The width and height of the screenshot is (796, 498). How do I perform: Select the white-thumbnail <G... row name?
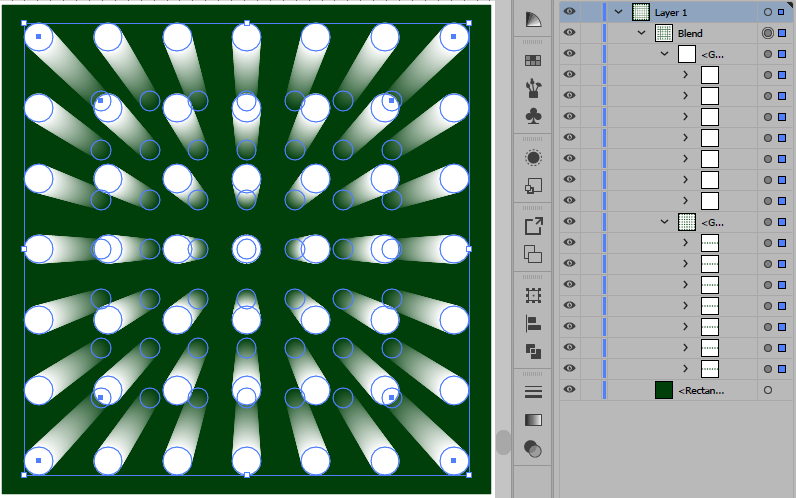(x=712, y=54)
